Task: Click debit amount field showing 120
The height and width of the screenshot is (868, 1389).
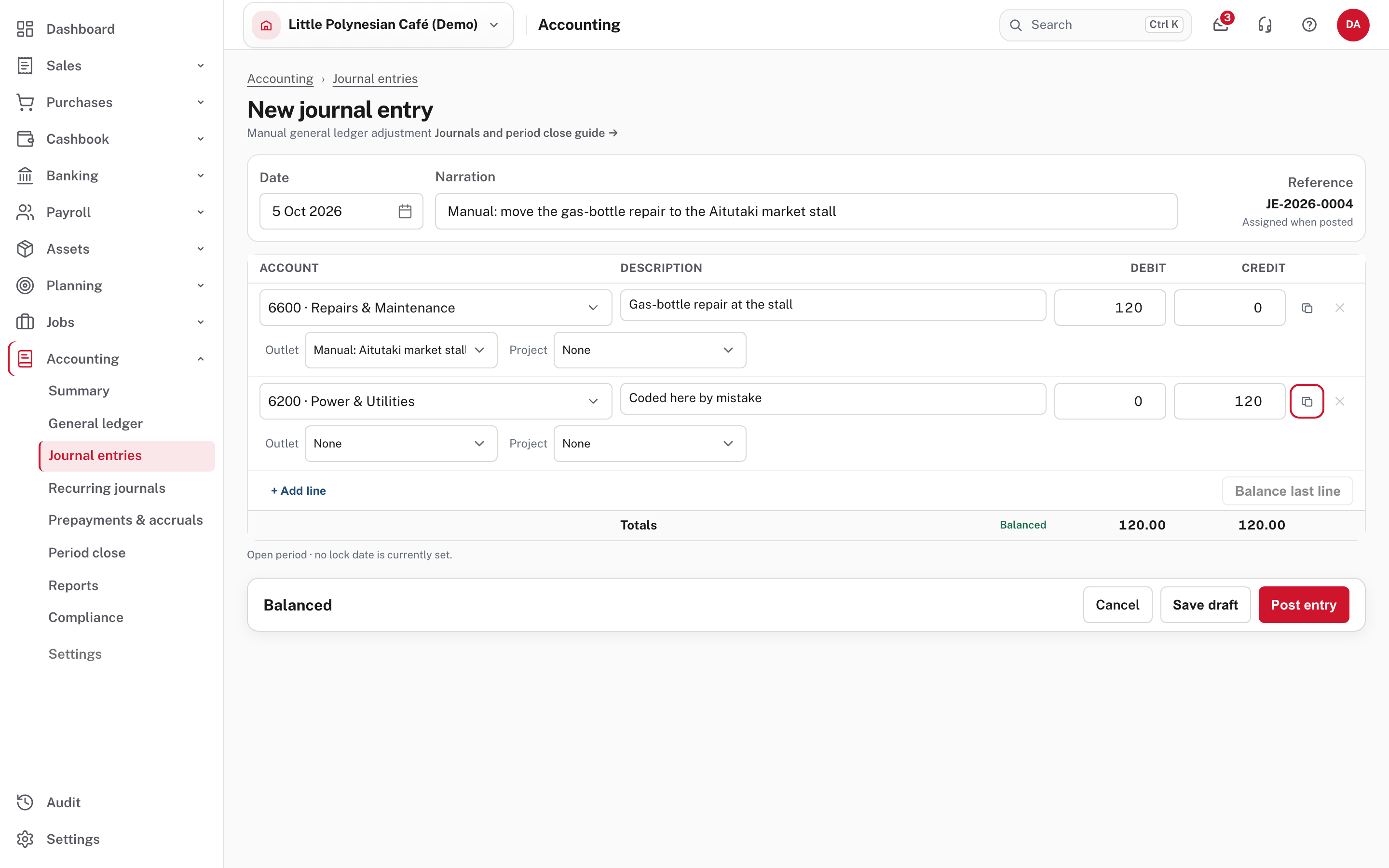Action: click(x=1109, y=308)
